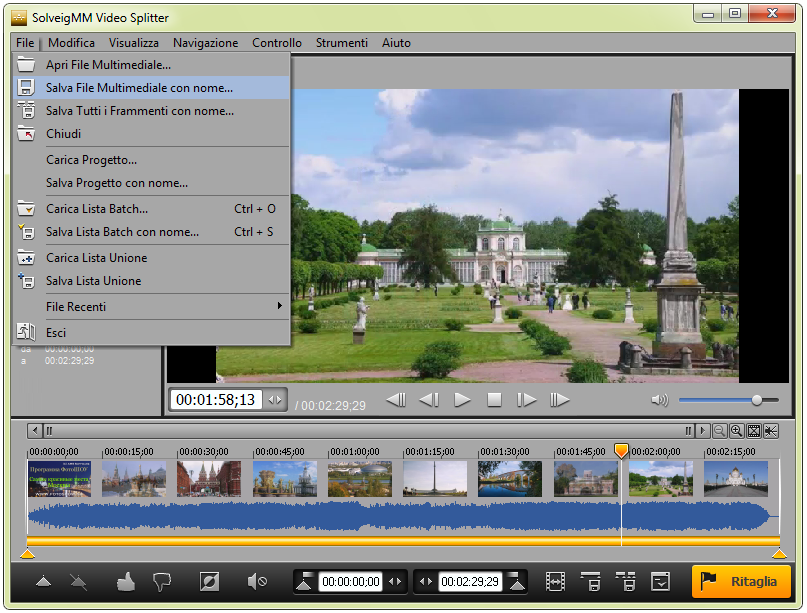Select Salva File Multimediale con nome
807x613 pixels.
[151, 88]
